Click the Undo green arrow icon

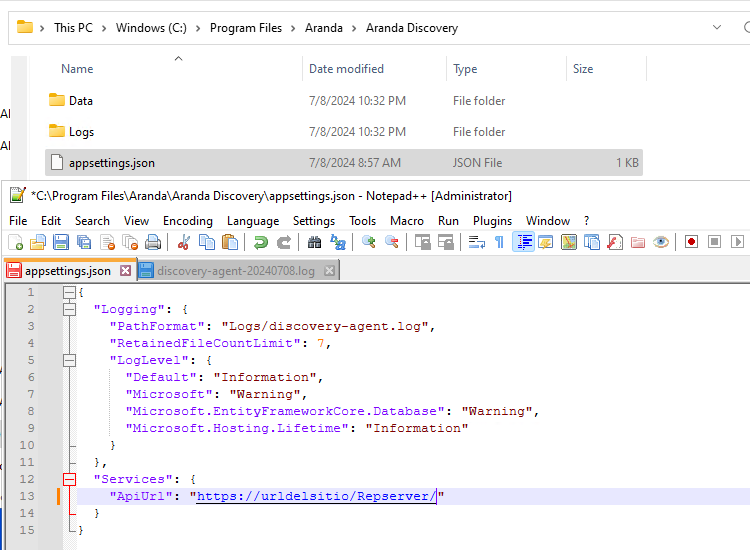click(x=261, y=242)
